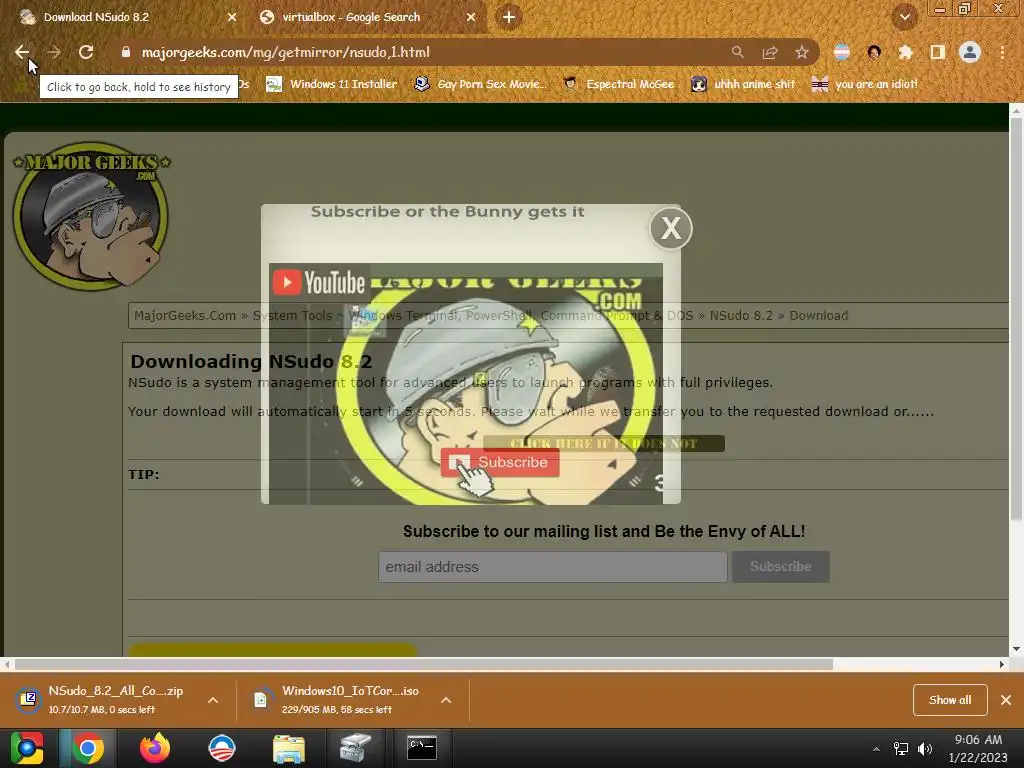Screen dimensions: 1024x768
Task: Click the email address input field
Action: (x=552, y=567)
